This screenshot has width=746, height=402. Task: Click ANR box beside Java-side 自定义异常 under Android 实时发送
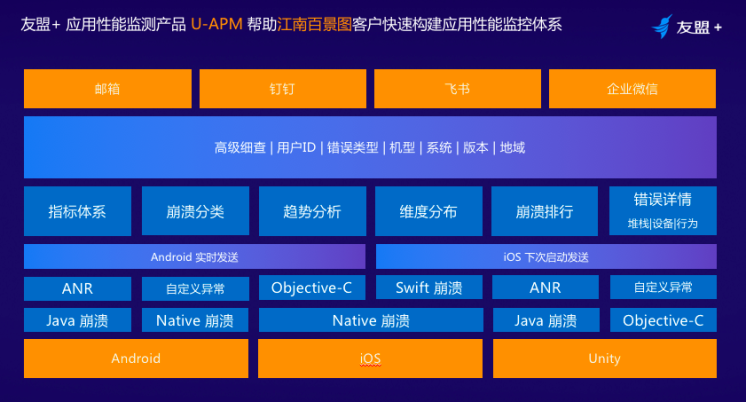click(x=78, y=288)
